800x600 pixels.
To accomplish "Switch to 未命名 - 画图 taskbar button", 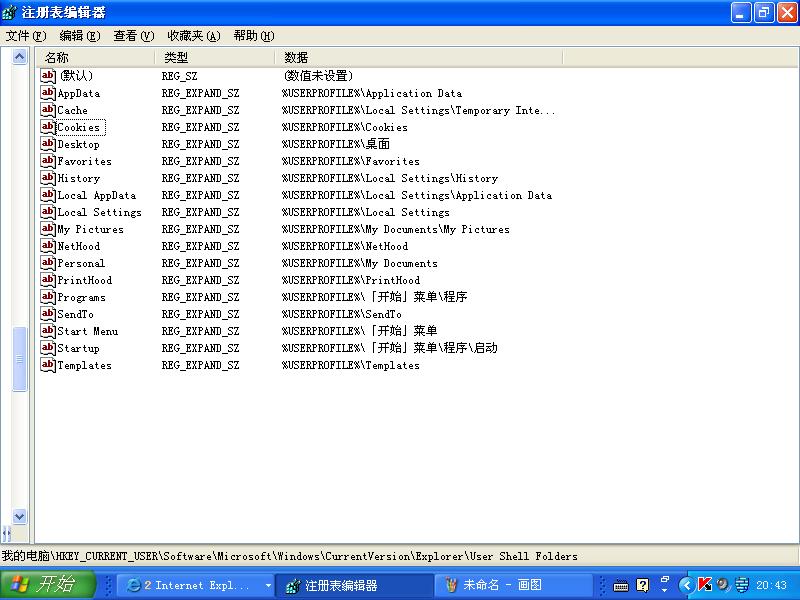I will coord(513,585).
